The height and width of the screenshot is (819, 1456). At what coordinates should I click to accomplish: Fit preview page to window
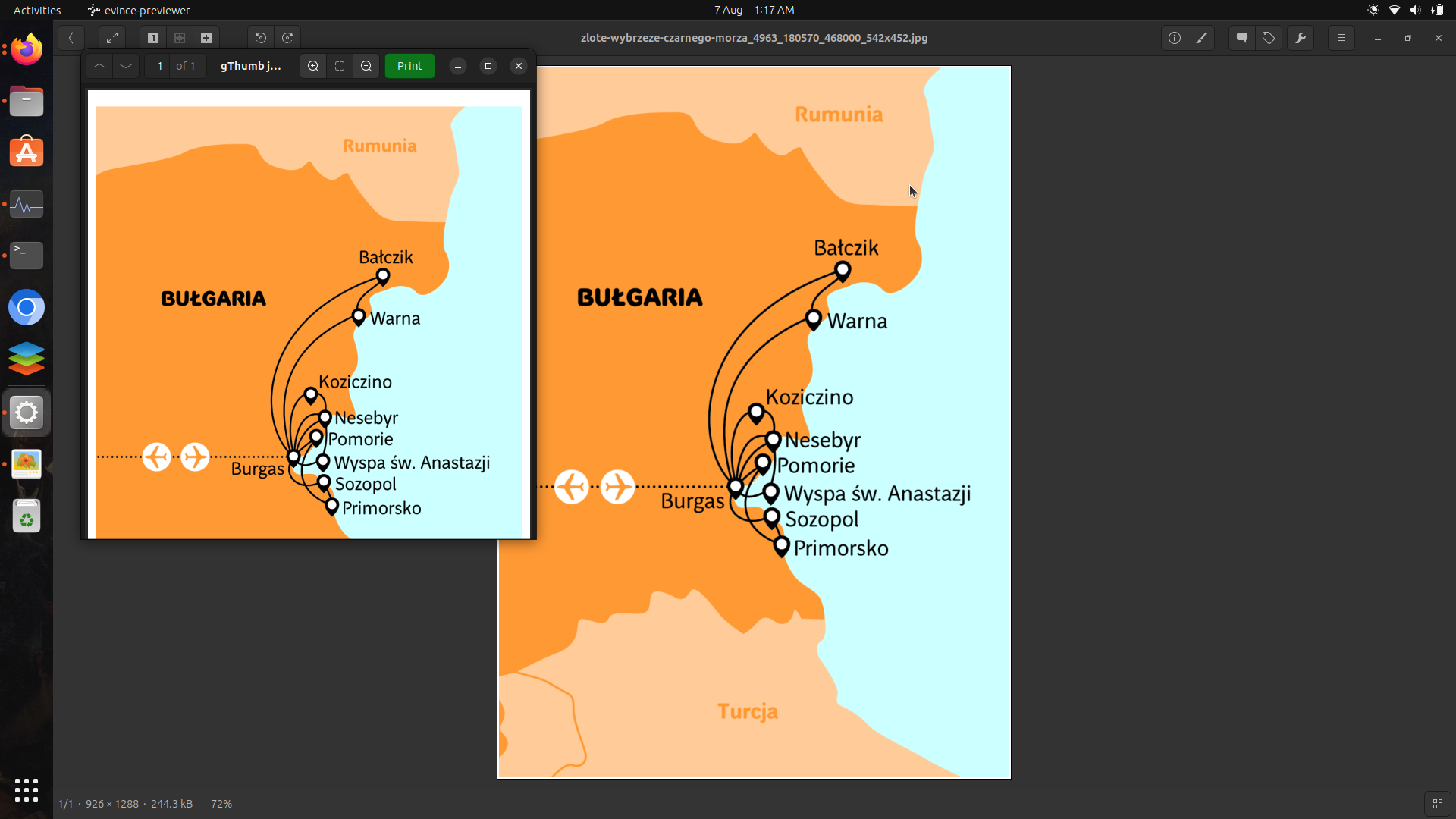[x=340, y=66]
